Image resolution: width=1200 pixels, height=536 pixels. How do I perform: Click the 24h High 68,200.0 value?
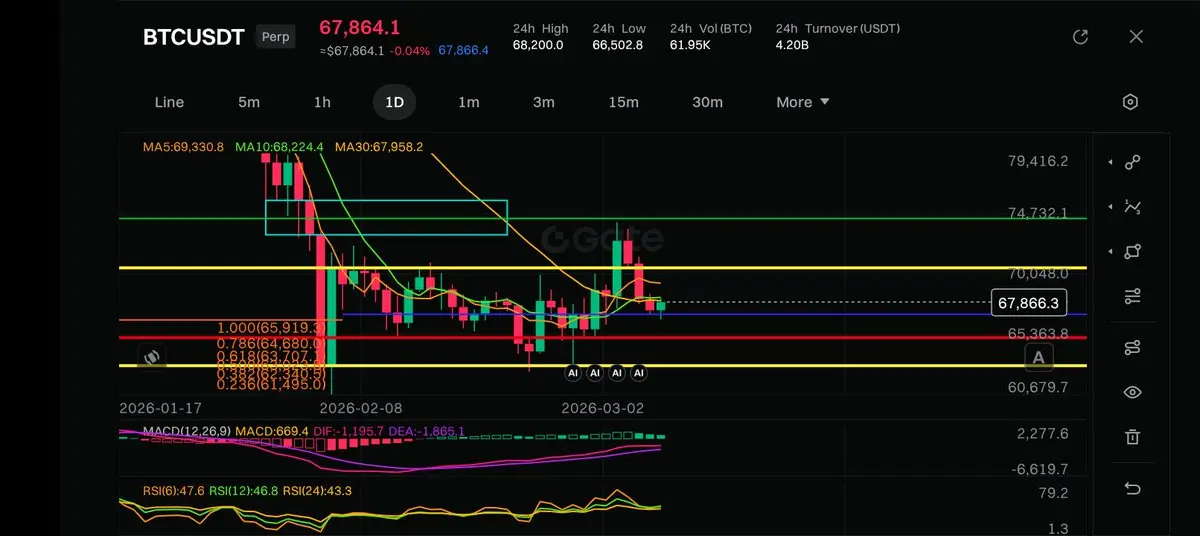538,45
